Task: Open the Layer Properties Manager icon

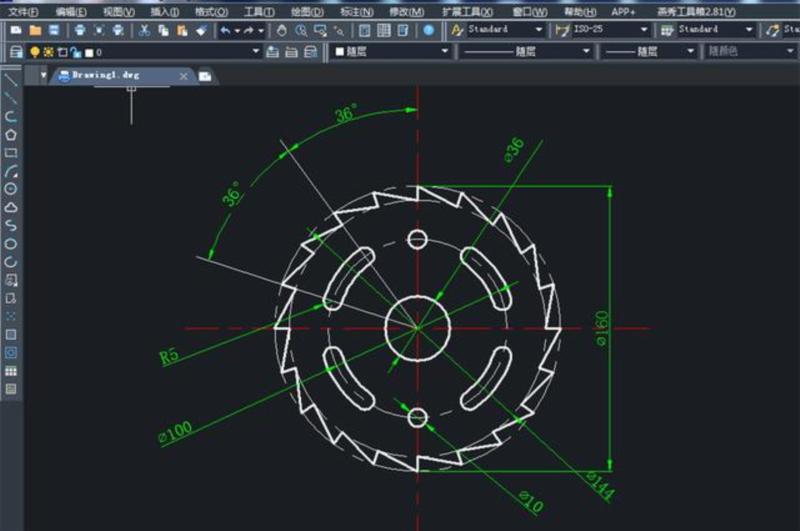Action: coord(16,52)
